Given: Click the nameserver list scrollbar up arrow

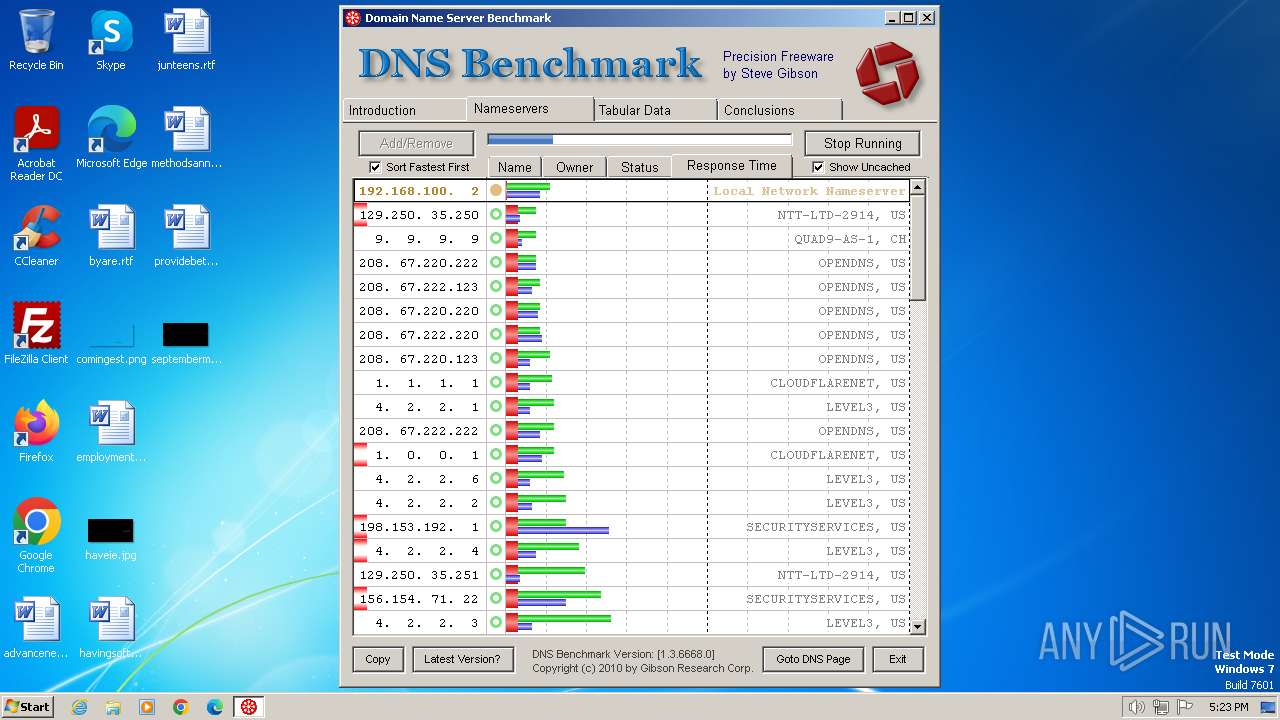Looking at the screenshot, I should click(x=918, y=188).
